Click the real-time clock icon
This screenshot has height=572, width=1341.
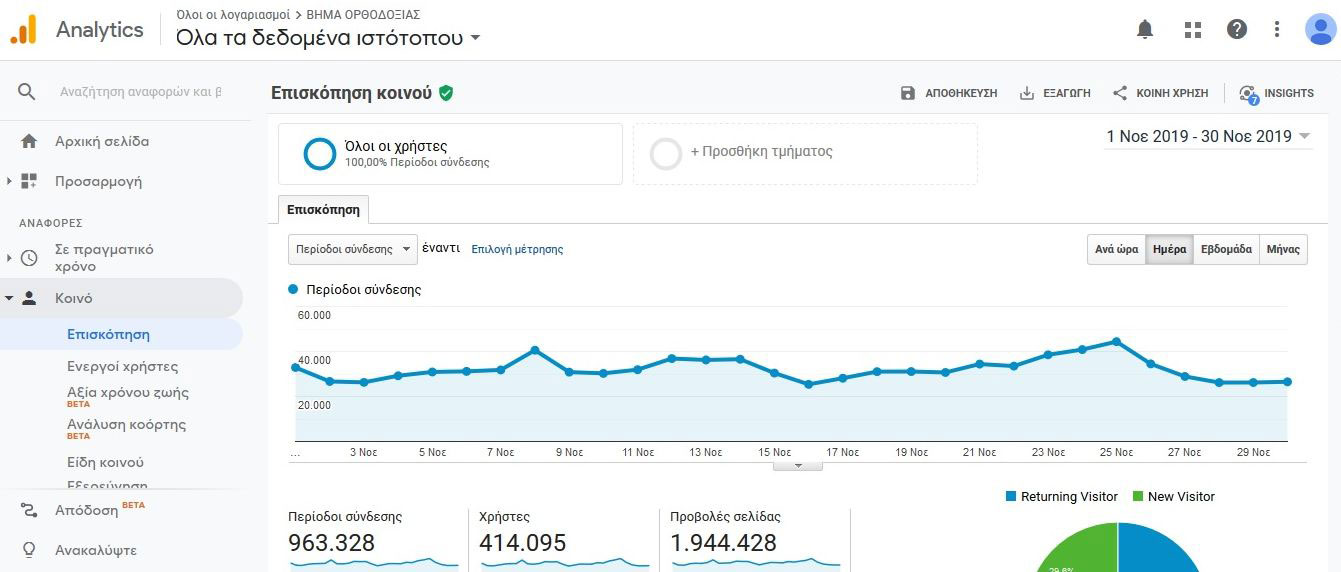pos(29,258)
